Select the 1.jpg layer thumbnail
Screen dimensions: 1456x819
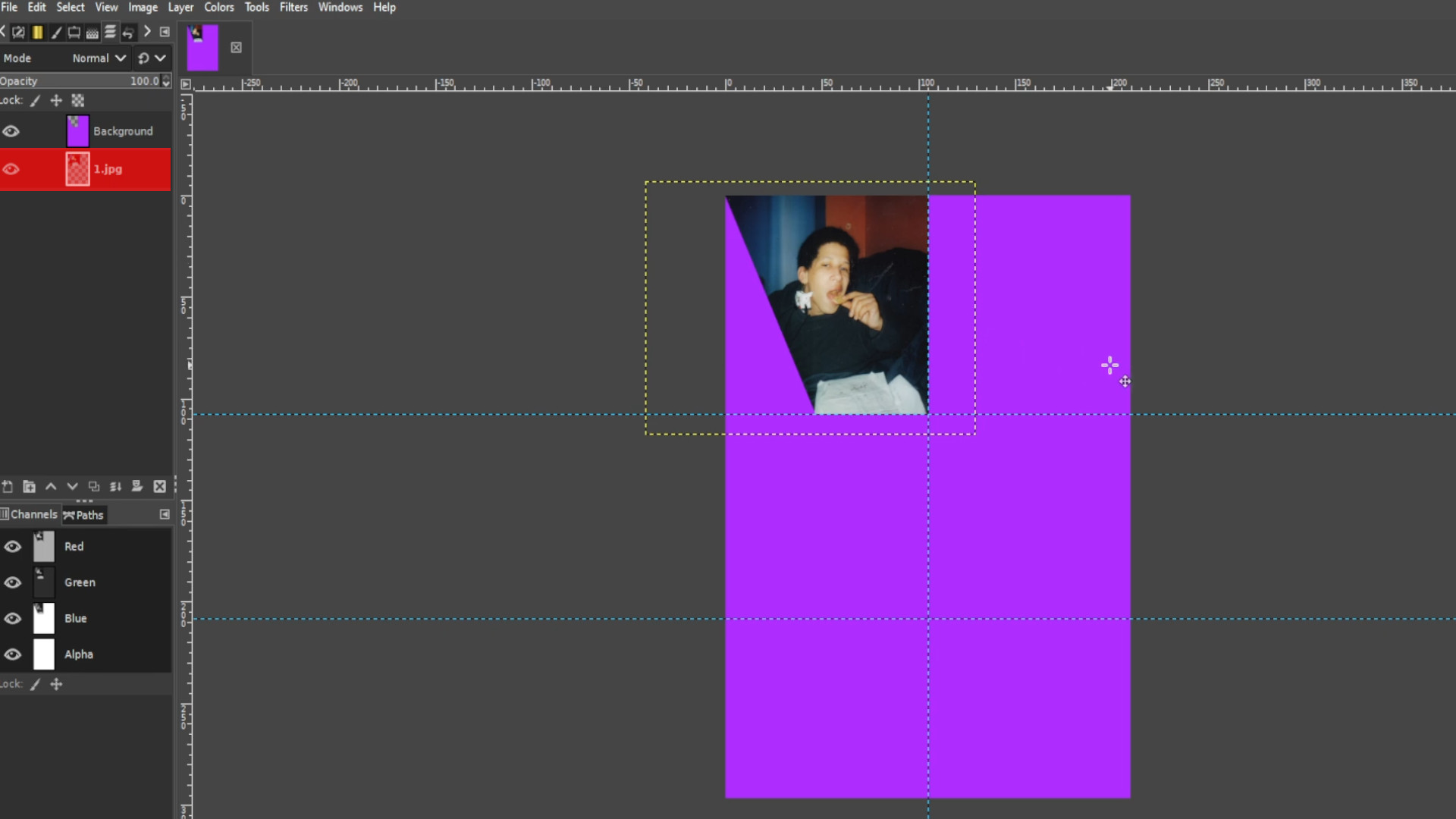click(77, 169)
